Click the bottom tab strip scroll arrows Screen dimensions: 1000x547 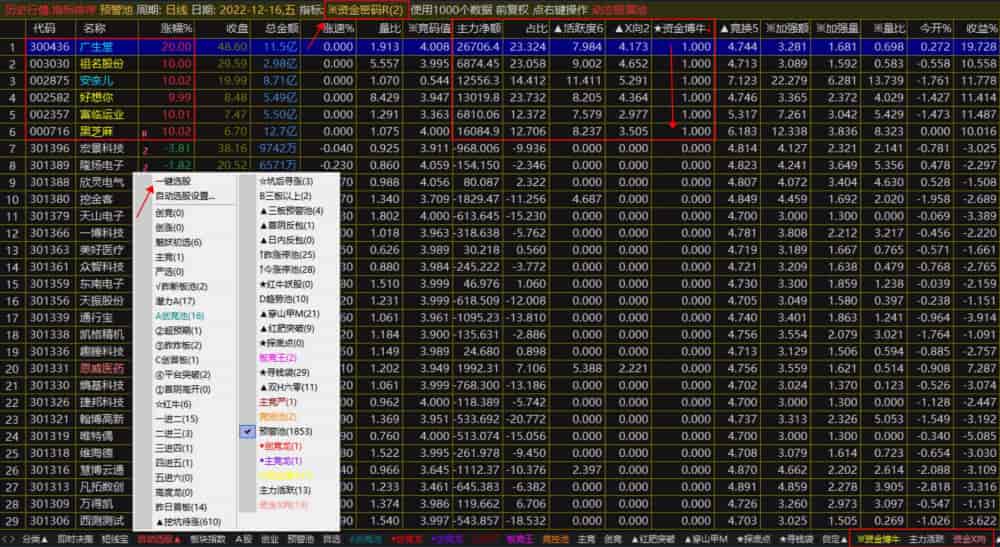(10, 539)
